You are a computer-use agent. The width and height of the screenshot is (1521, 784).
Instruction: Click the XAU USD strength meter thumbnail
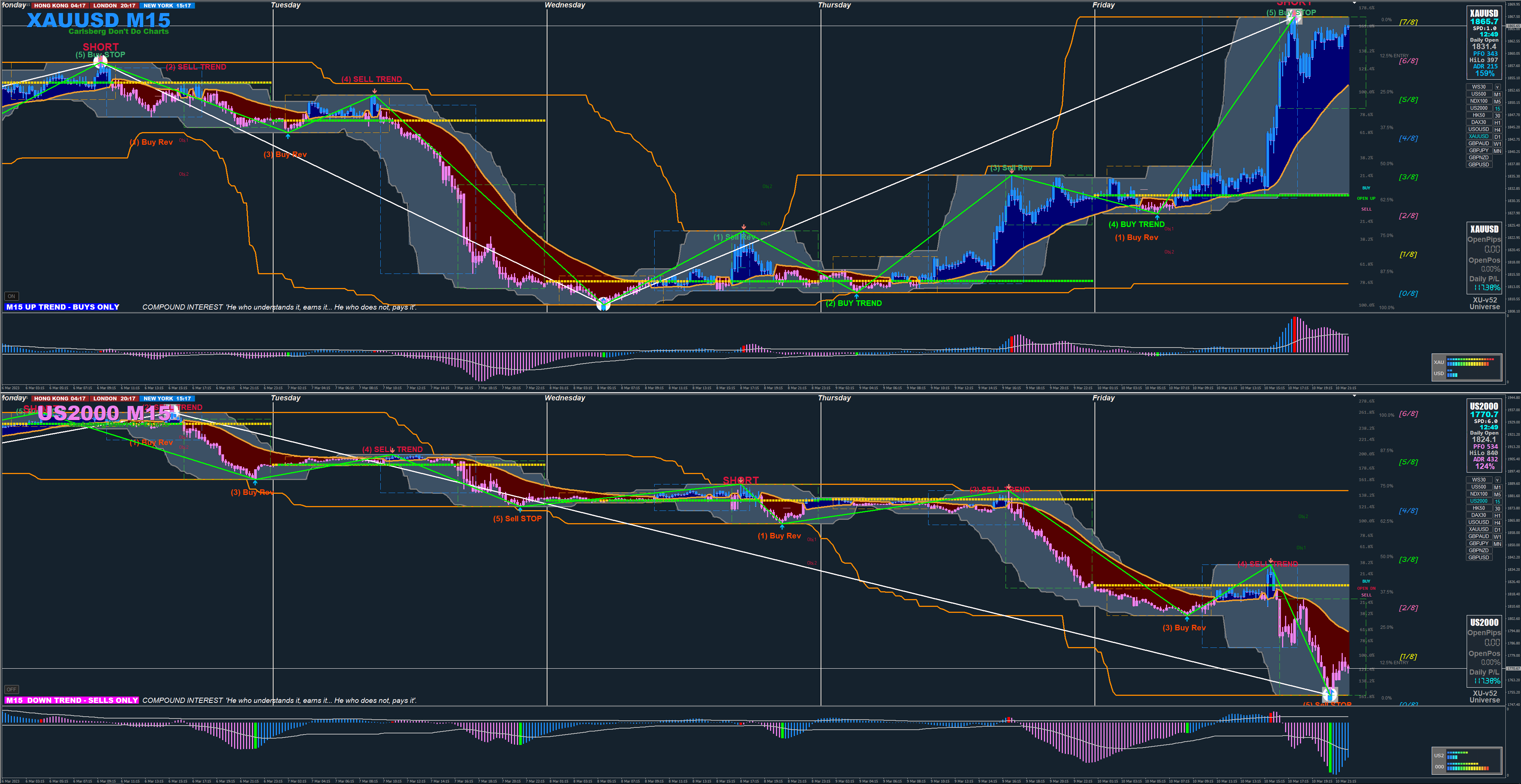click(x=1467, y=367)
